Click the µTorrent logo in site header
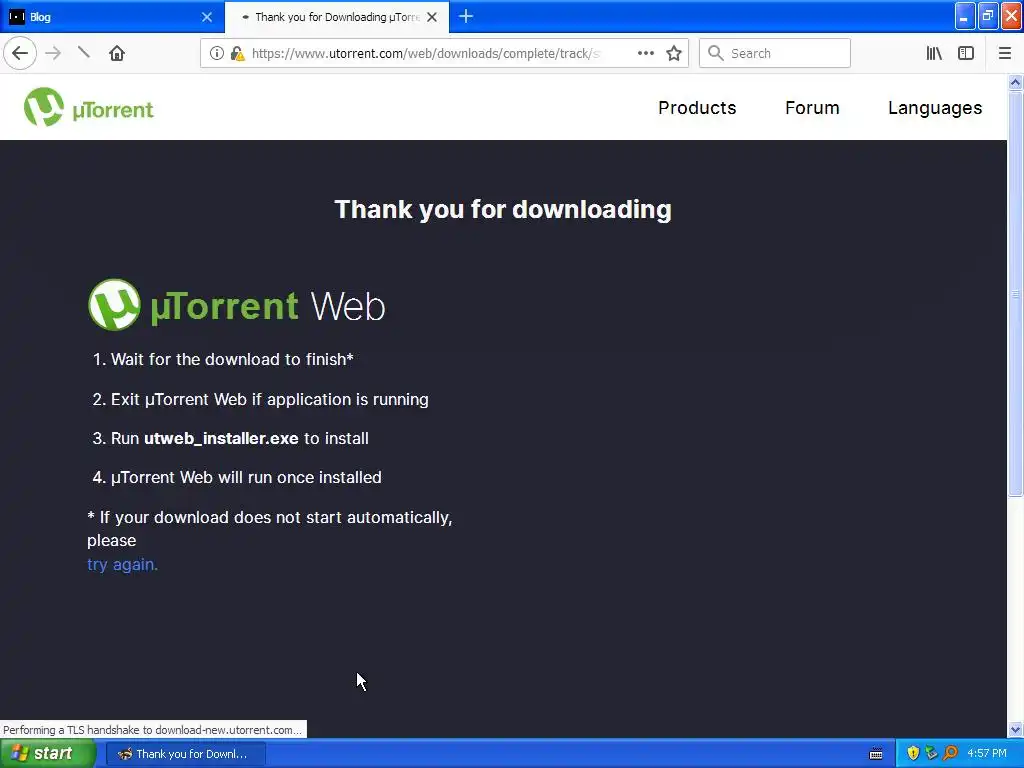 [89, 107]
